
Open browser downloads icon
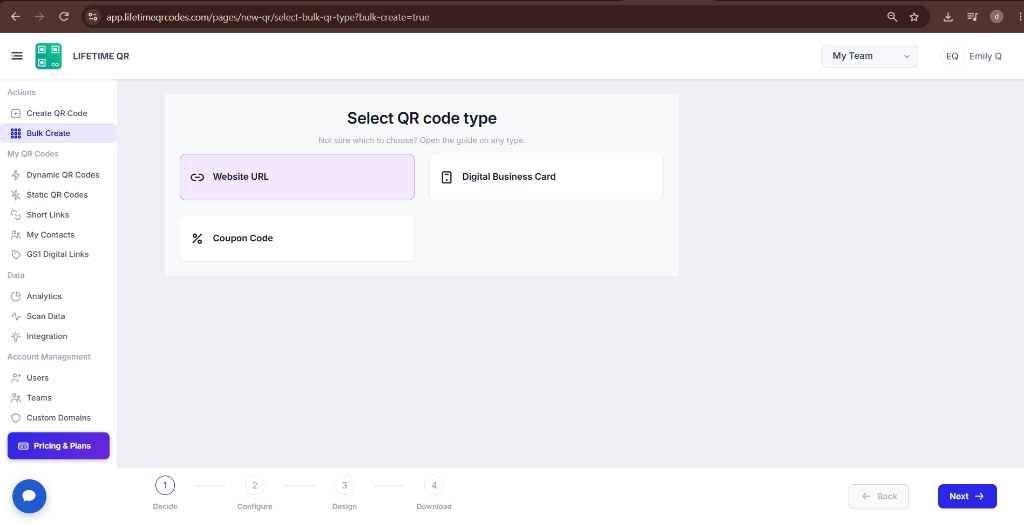click(948, 17)
